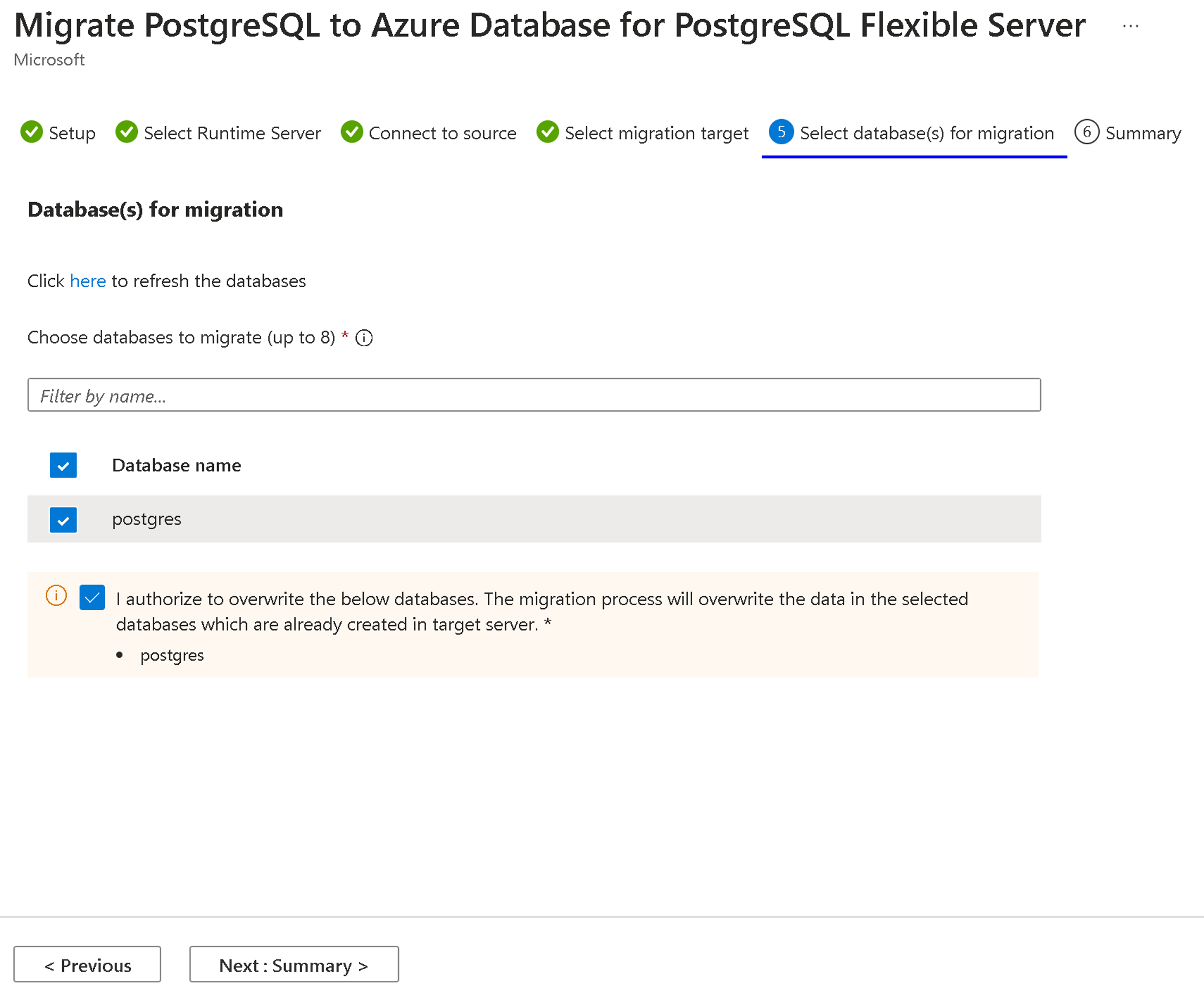Disable the overwrite authorization checkbox
Image resolution: width=1204 pixels, height=993 pixels.
tap(91, 598)
